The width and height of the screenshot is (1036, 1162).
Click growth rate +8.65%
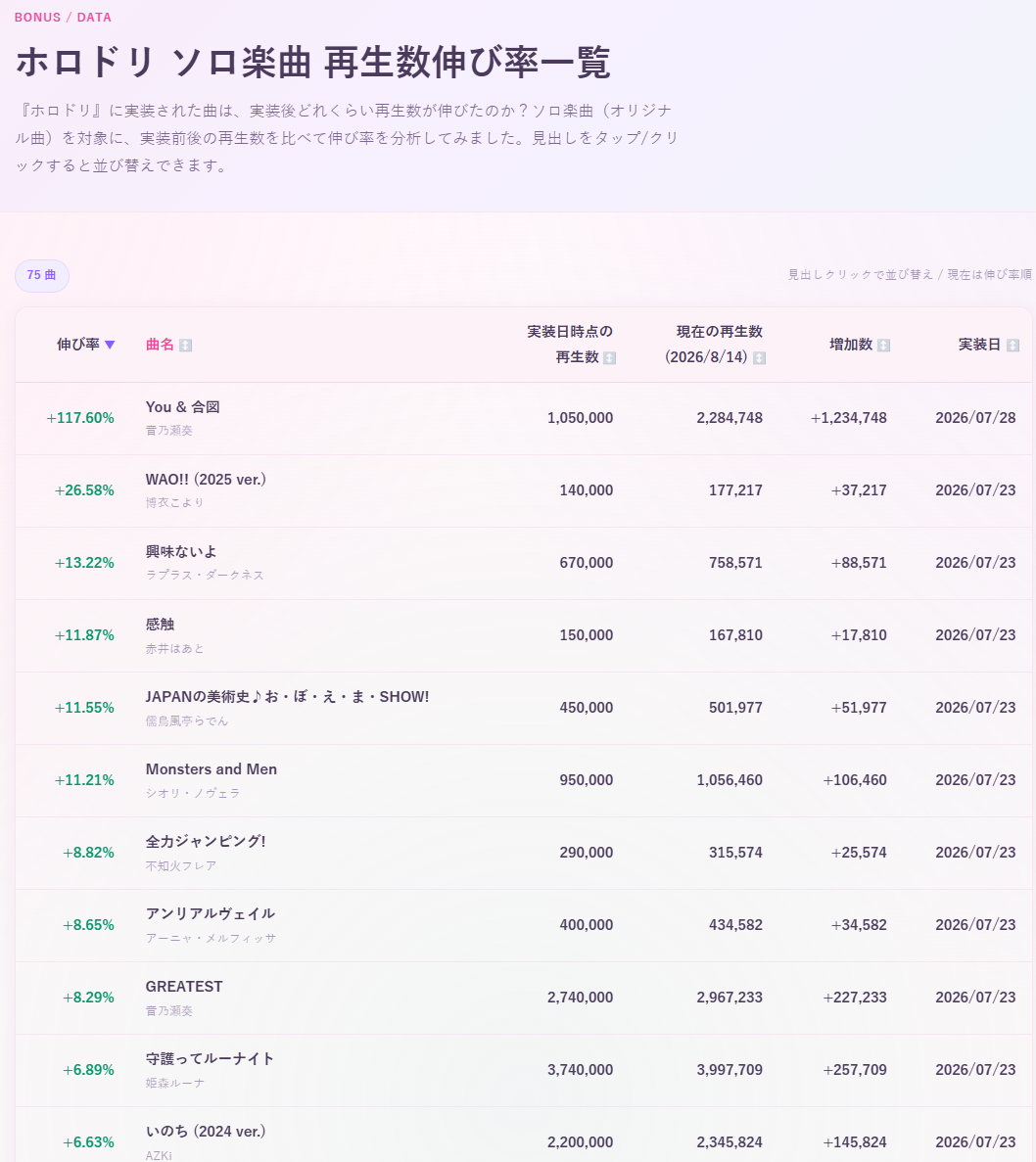[x=88, y=925]
